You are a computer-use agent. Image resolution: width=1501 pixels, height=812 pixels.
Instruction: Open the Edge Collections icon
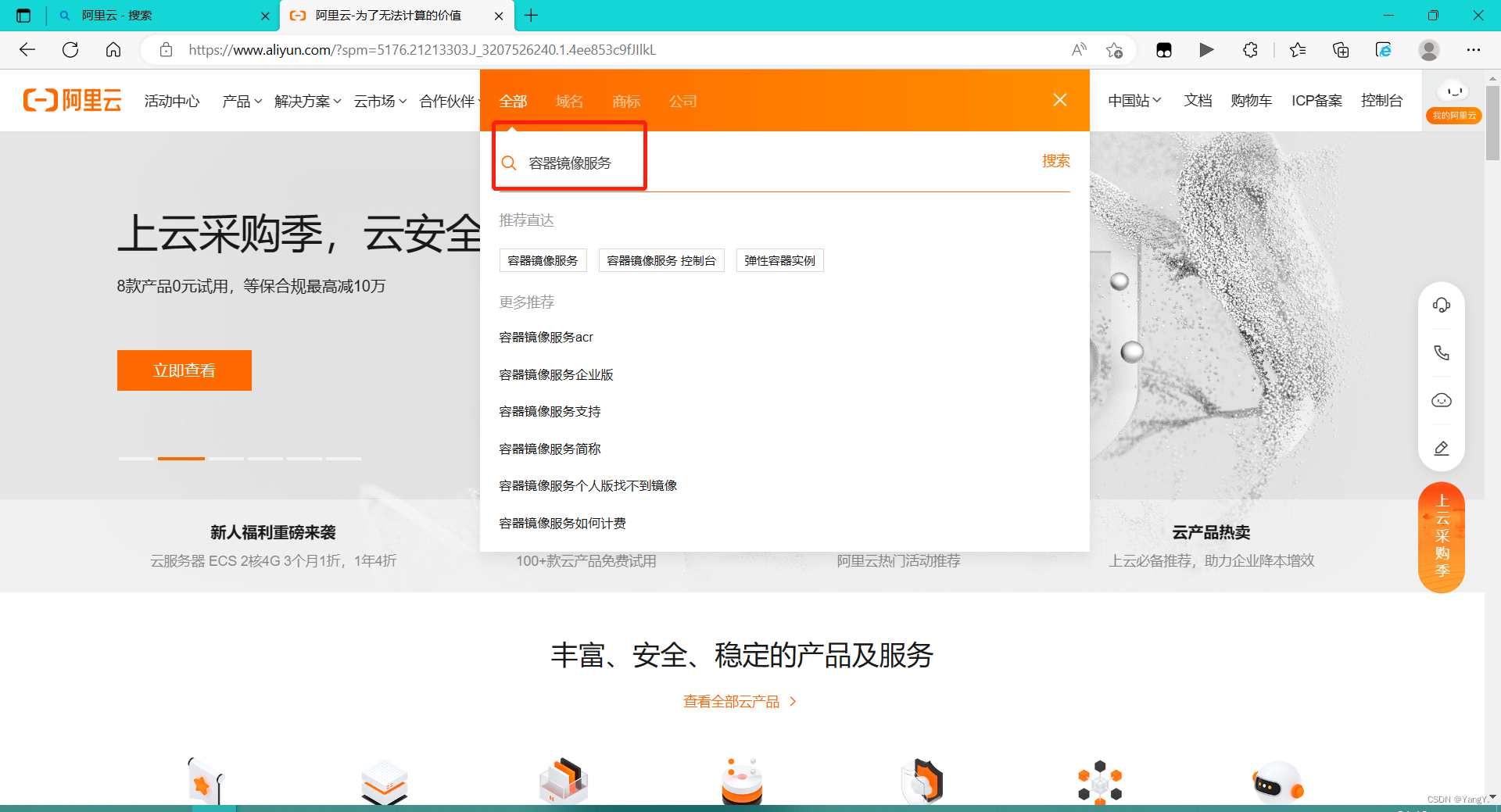[1340, 49]
